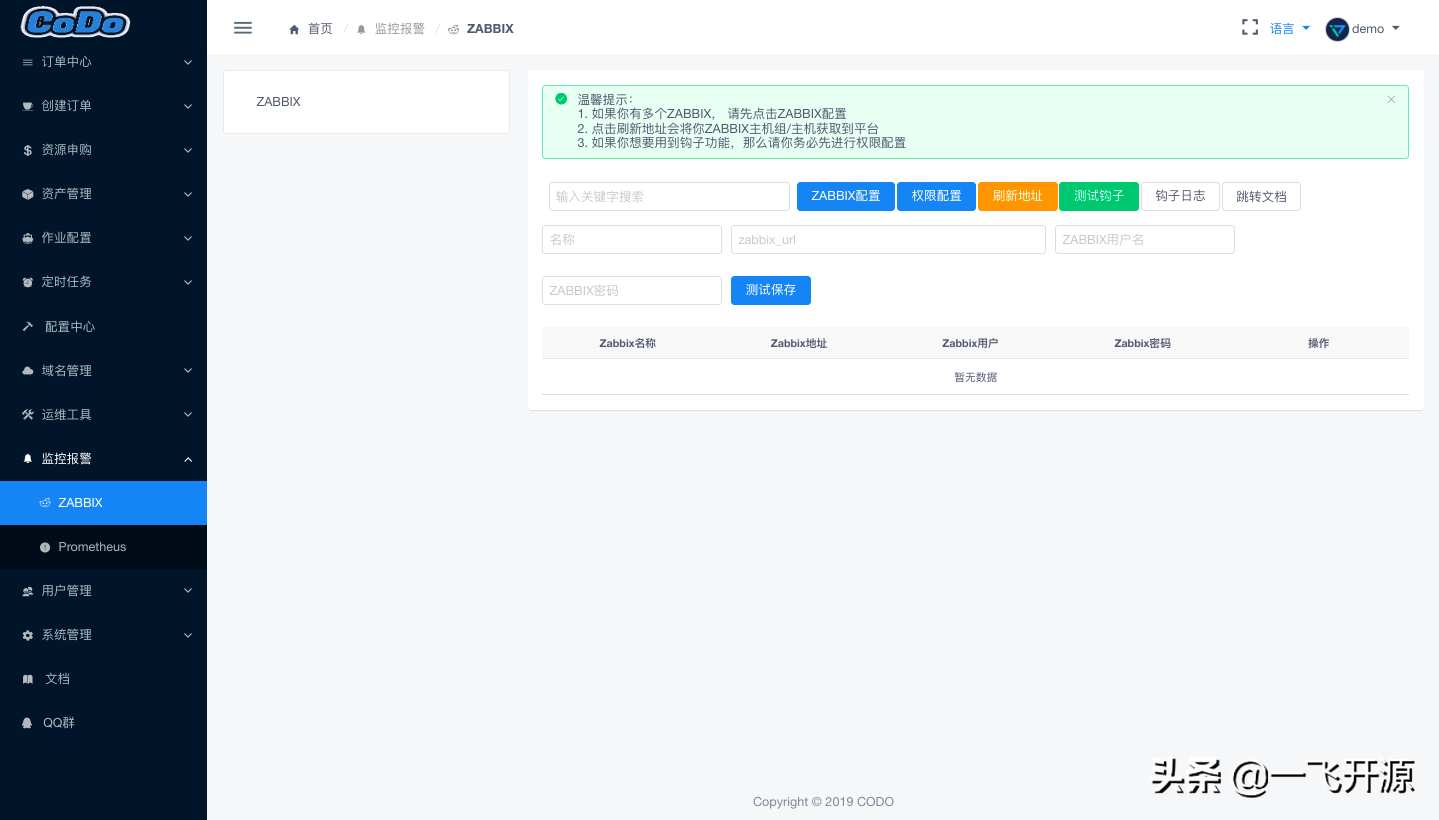Click the green check icon in alert

coord(561,99)
